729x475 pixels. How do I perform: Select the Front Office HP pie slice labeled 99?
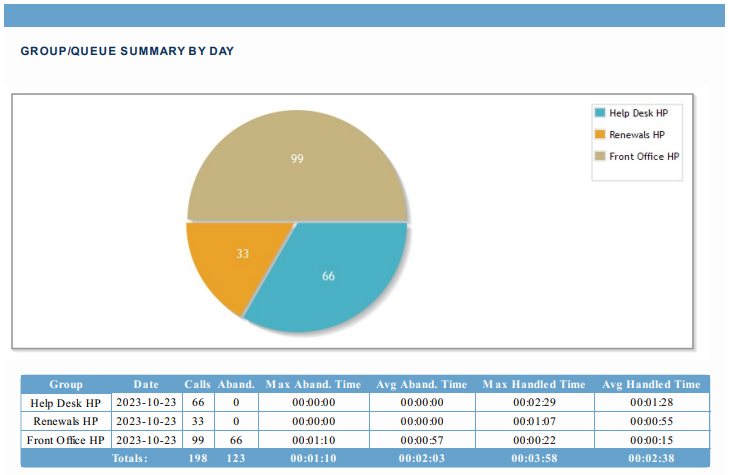[297, 167]
